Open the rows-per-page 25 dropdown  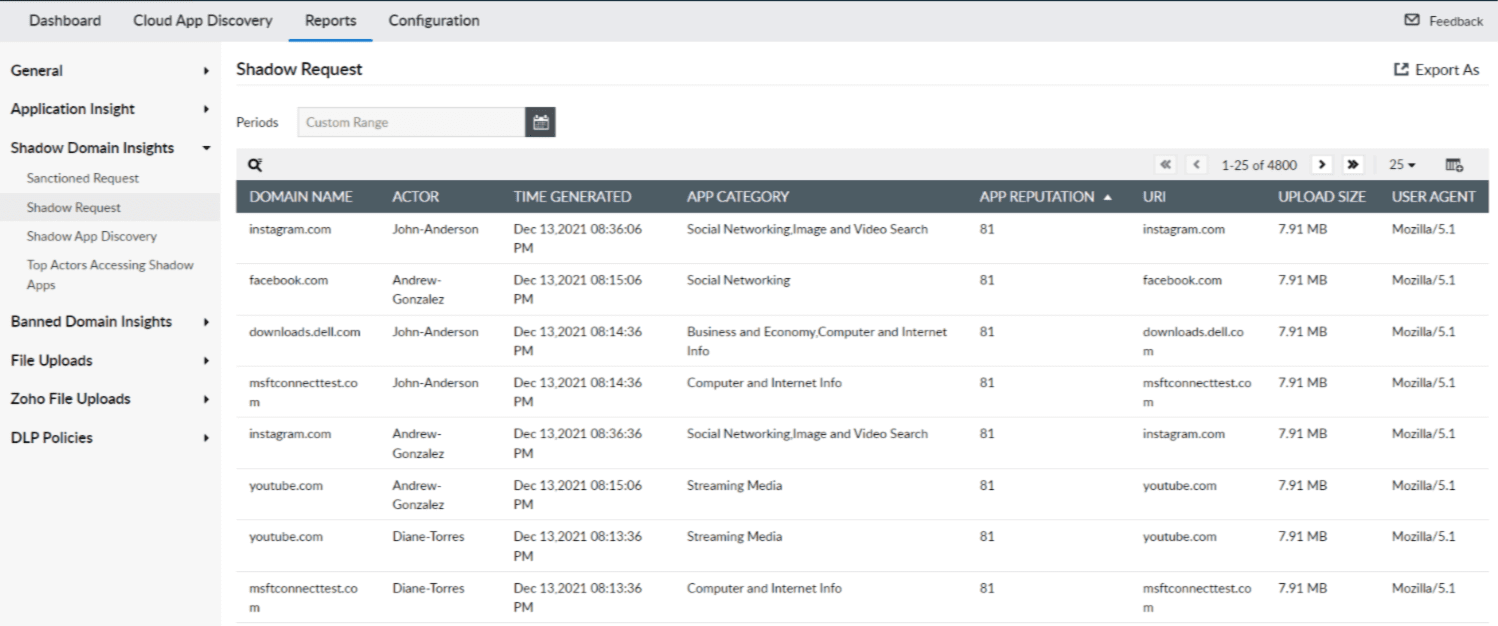pyautogui.click(x=1399, y=163)
